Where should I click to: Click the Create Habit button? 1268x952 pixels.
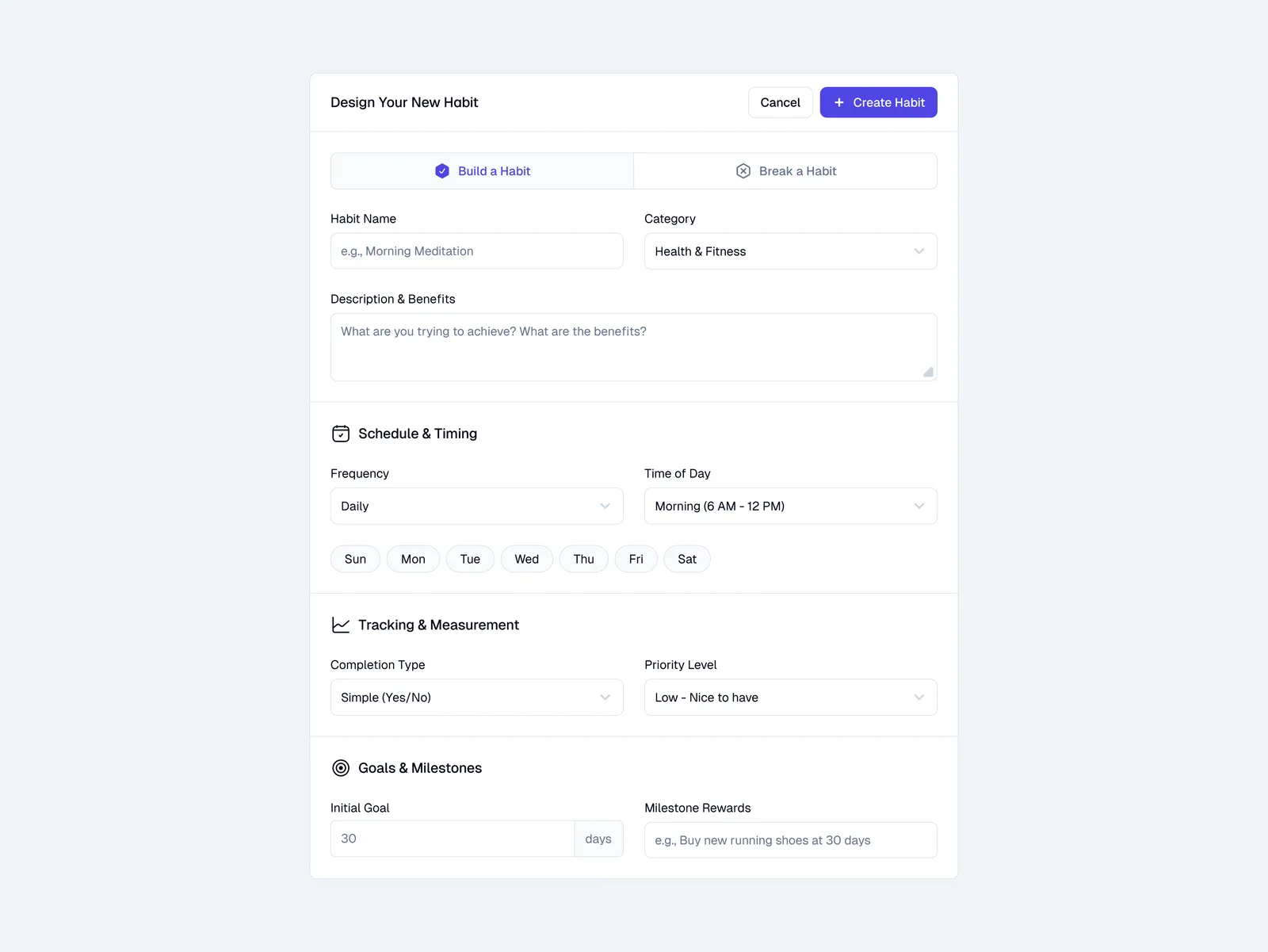[x=878, y=103]
